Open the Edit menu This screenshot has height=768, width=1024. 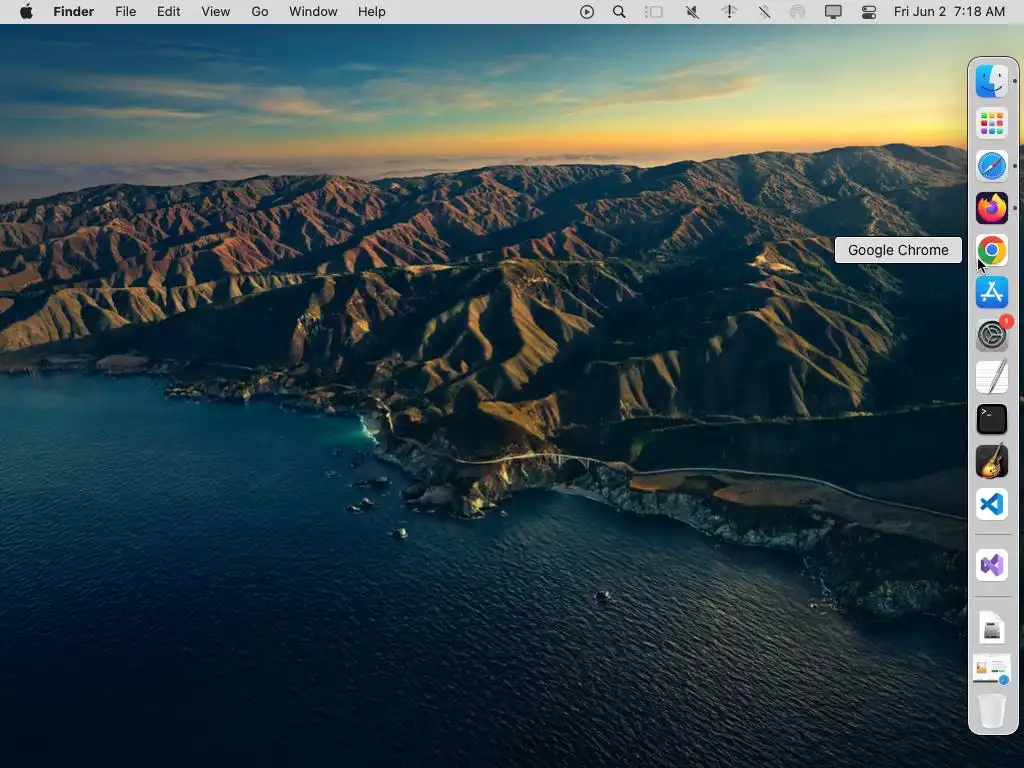click(168, 12)
